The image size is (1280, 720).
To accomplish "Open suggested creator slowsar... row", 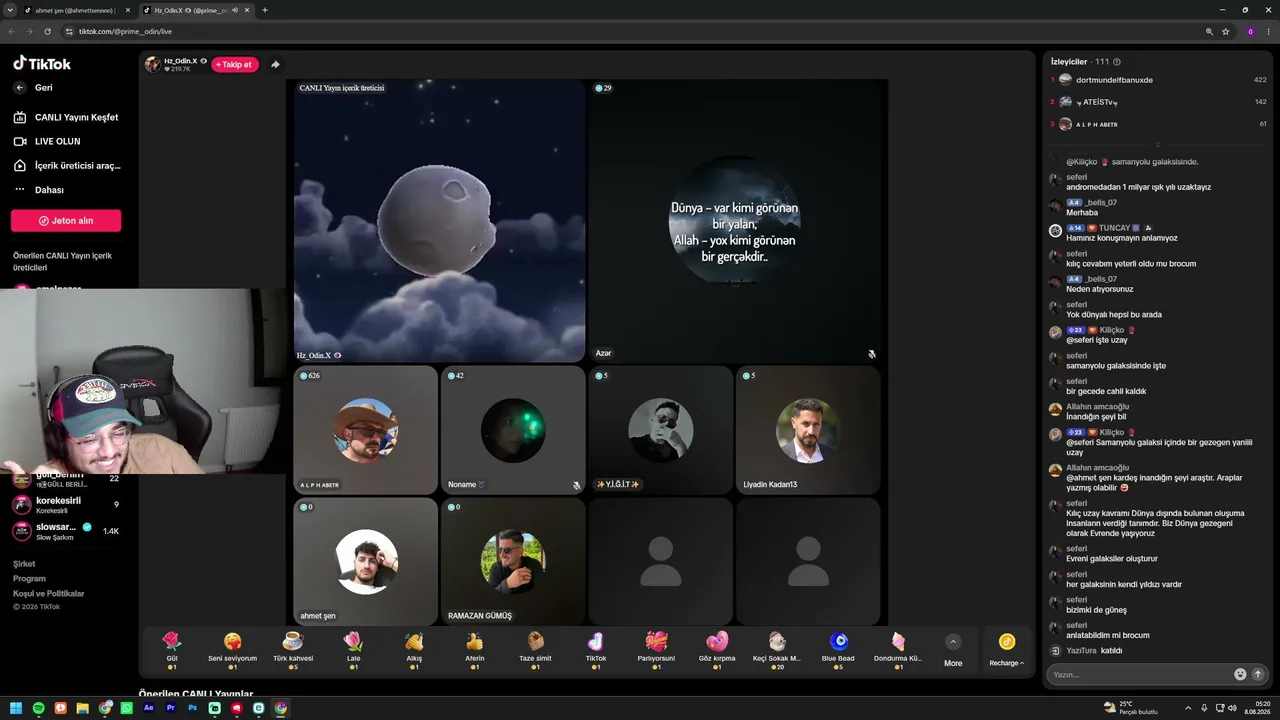I will [66, 531].
